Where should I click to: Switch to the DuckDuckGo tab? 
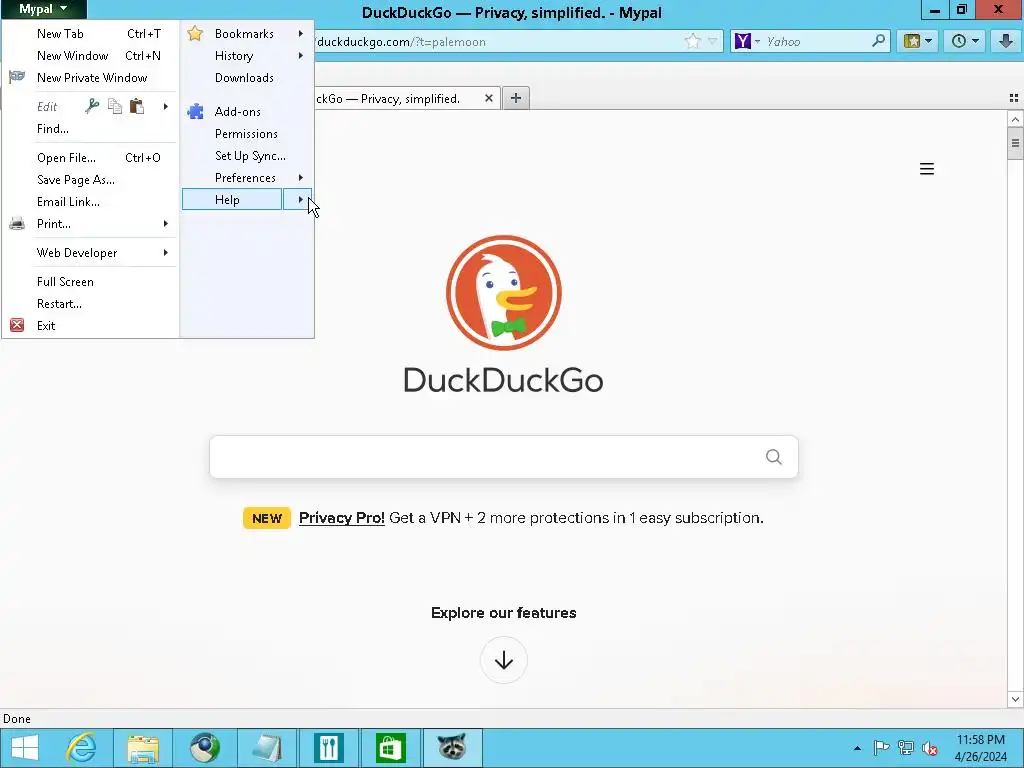397,99
